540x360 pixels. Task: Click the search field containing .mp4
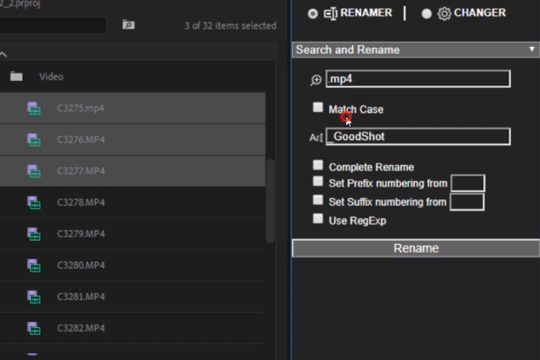pyautogui.click(x=418, y=79)
